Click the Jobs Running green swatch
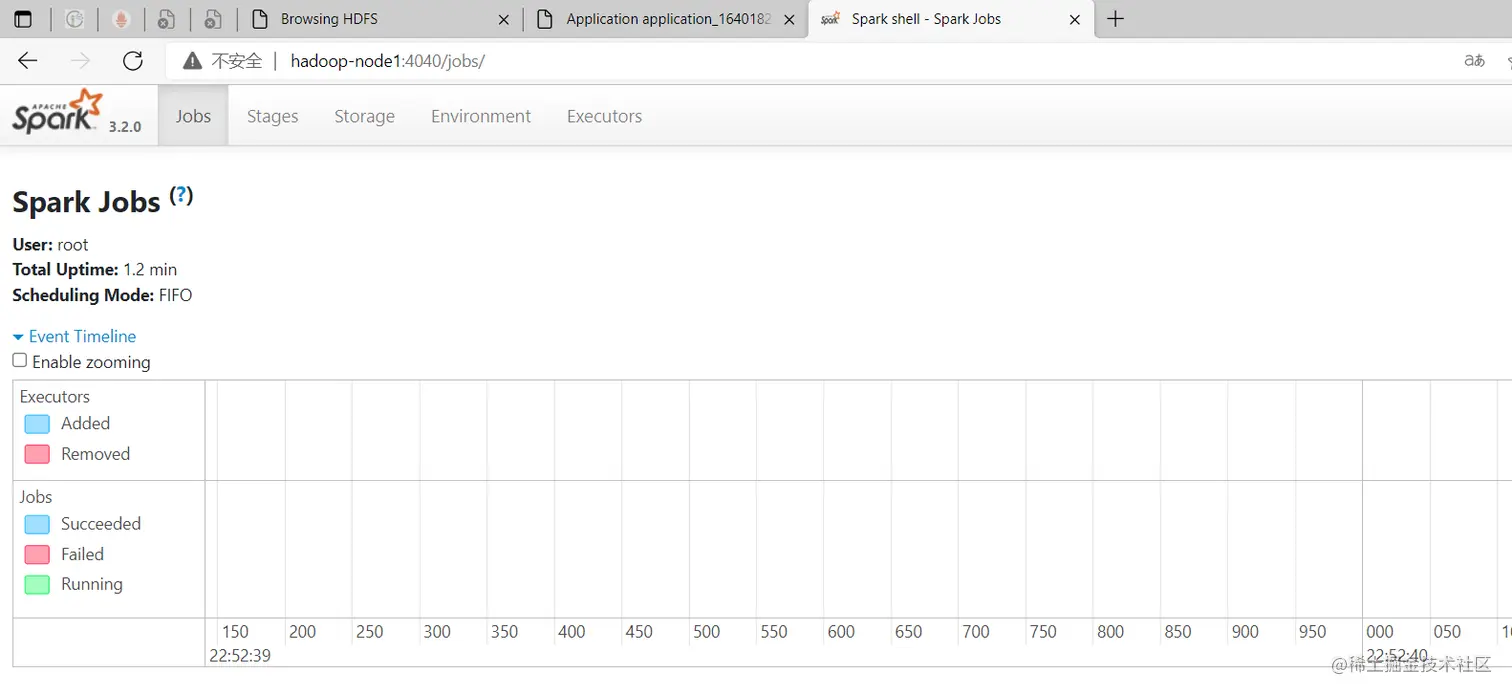This screenshot has height=695, width=1512. (x=37, y=584)
